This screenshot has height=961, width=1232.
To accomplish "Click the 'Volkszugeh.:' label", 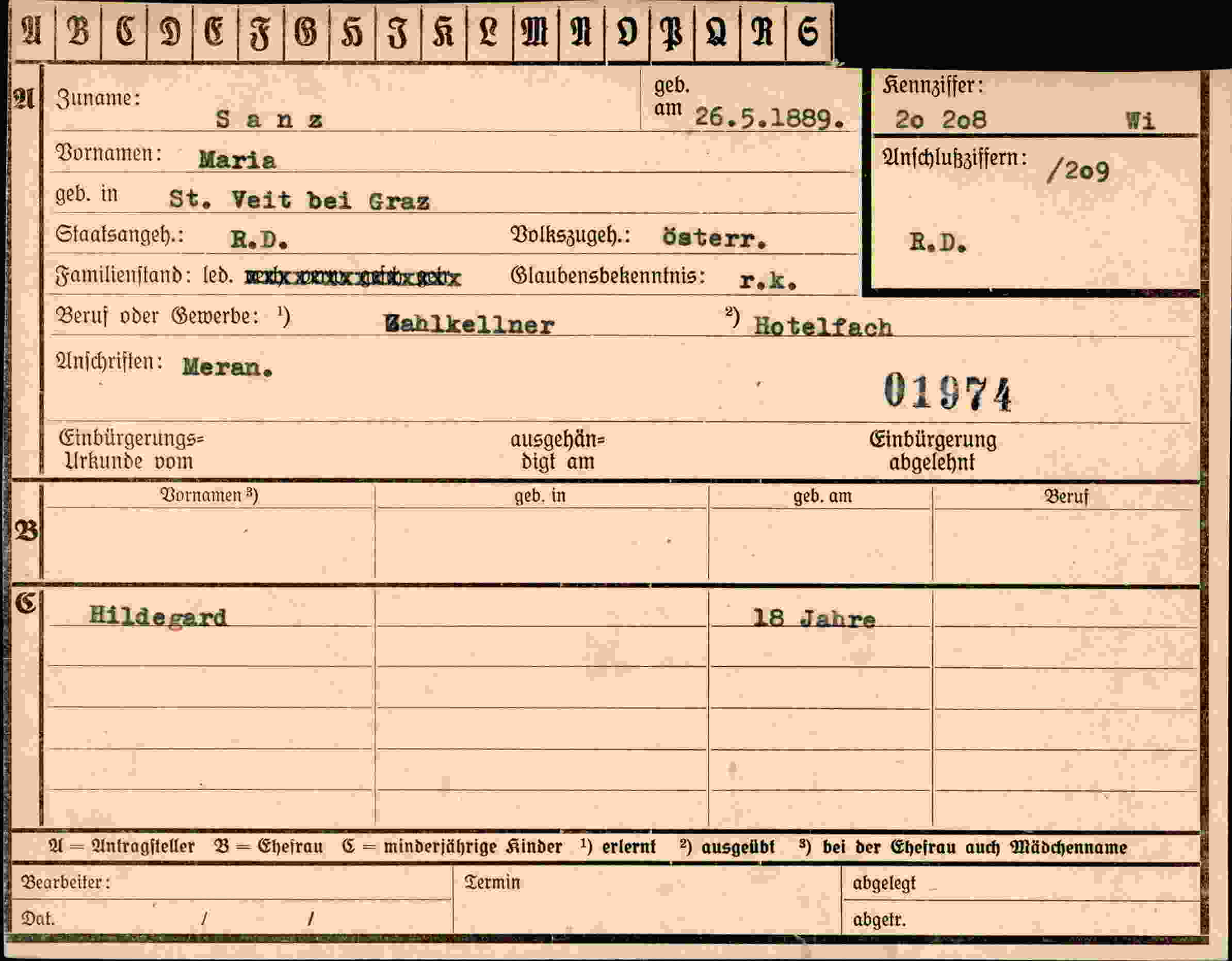I will [570, 235].
